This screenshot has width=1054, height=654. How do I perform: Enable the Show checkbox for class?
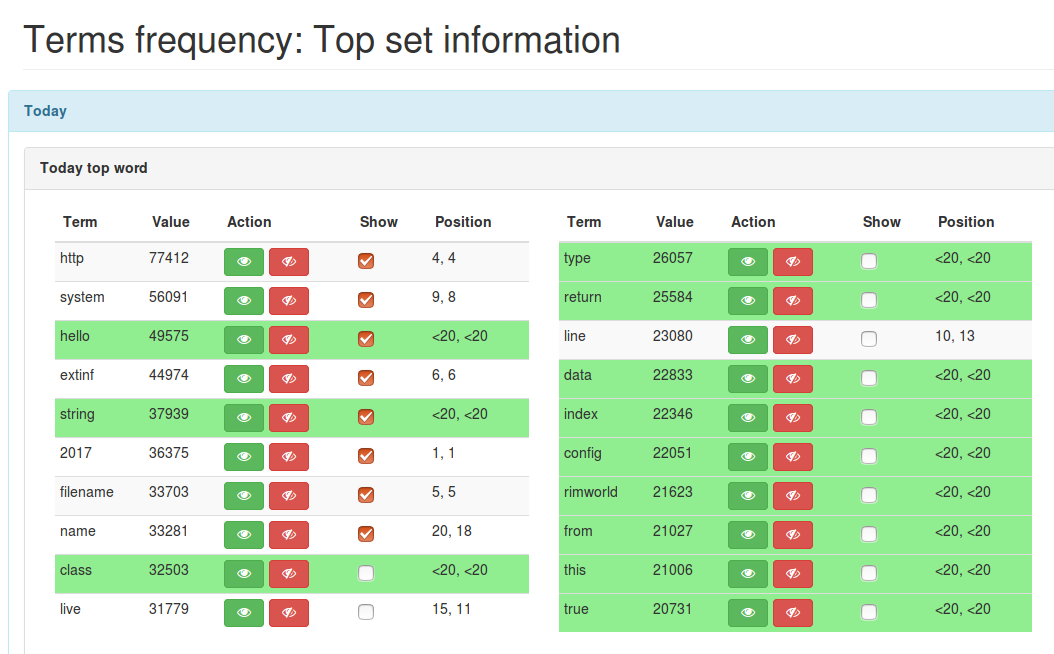click(366, 573)
